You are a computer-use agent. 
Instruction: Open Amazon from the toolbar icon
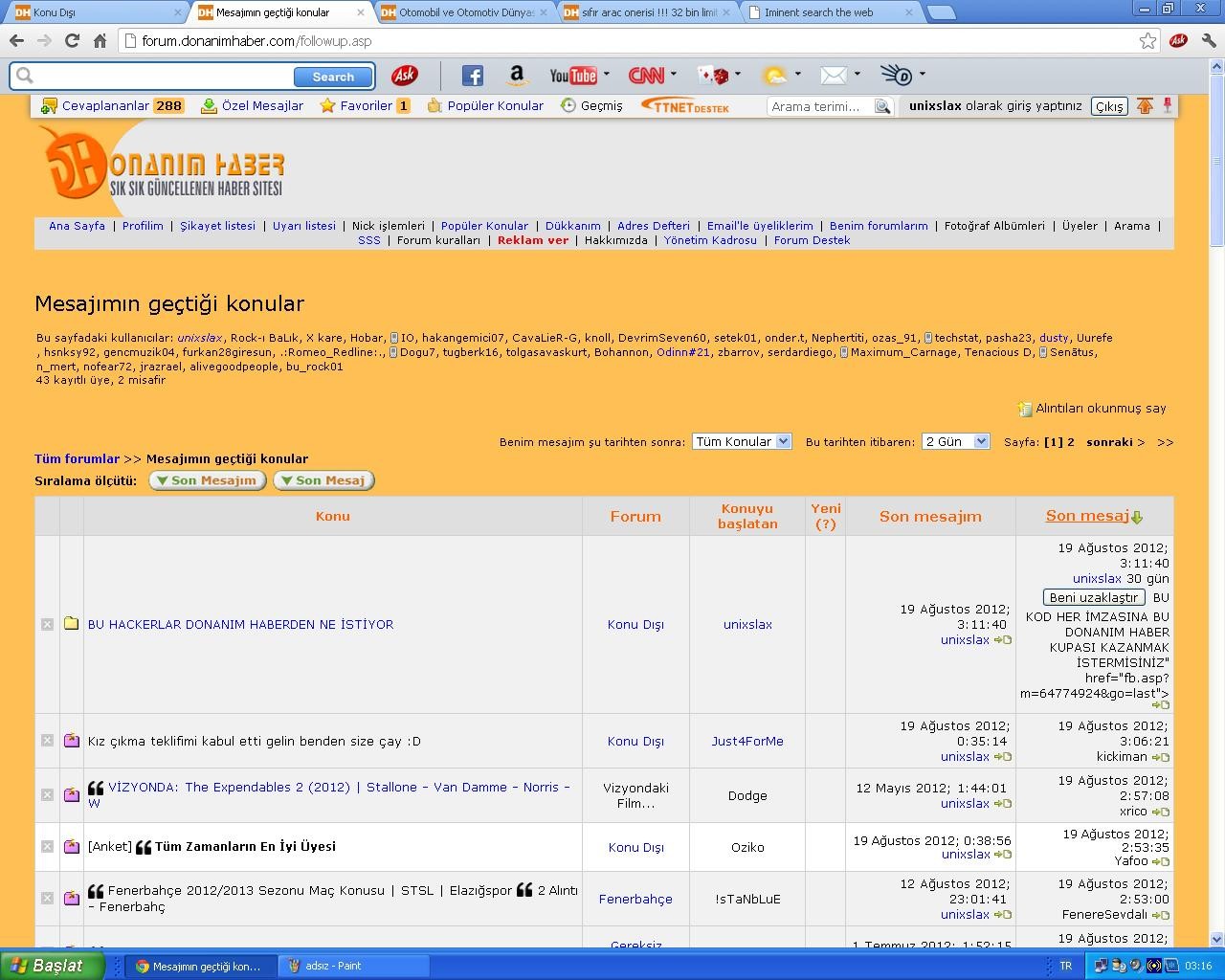pos(517,76)
